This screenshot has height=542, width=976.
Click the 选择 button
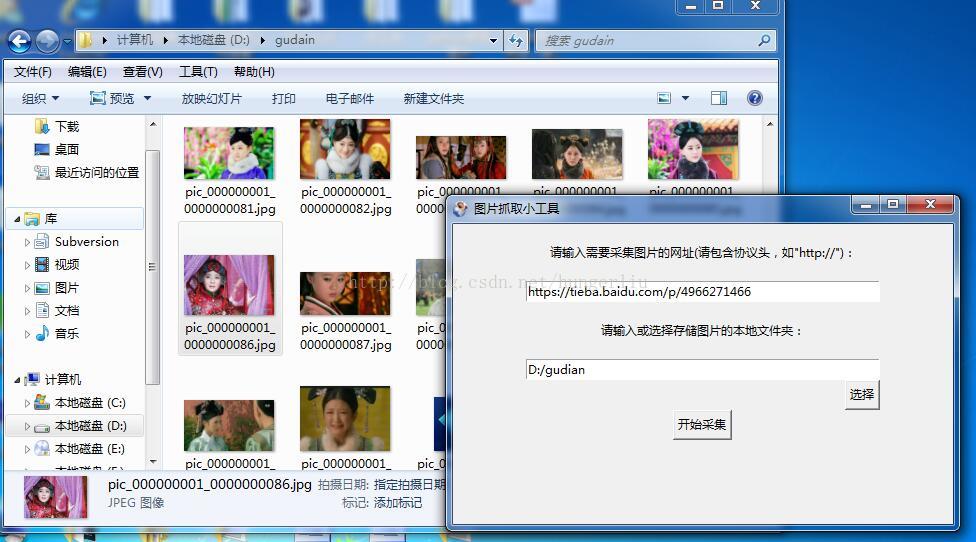pyautogui.click(x=862, y=395)
